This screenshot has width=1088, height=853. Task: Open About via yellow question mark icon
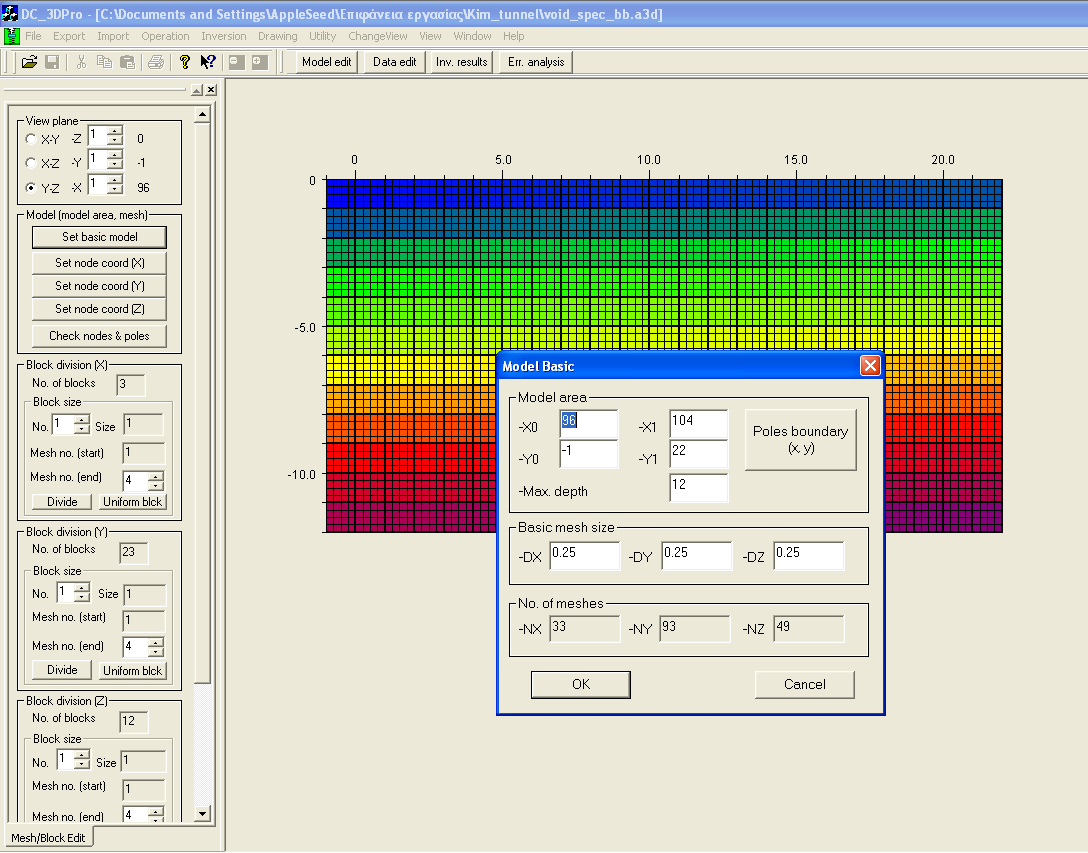click(x=185, y=62)
